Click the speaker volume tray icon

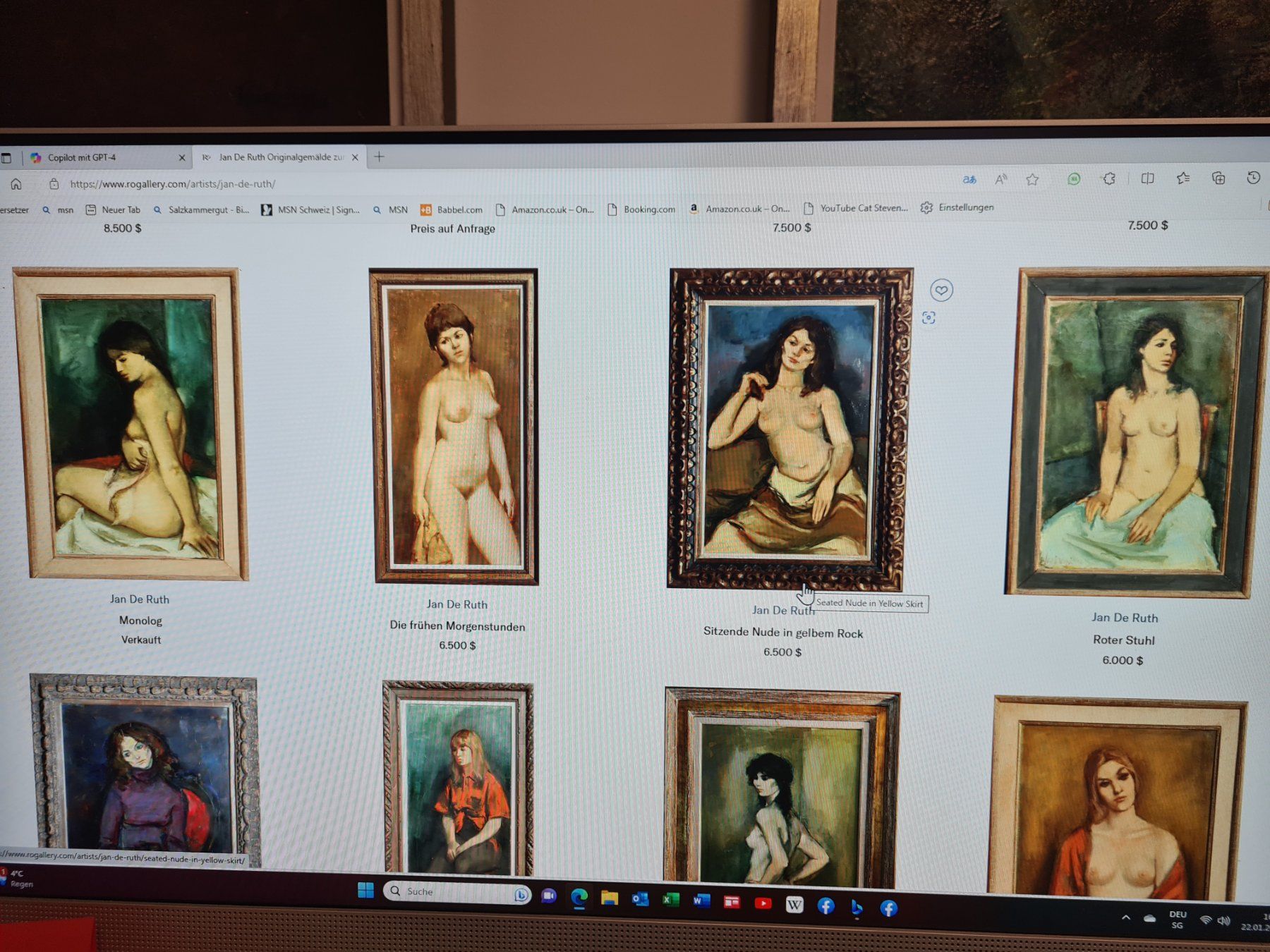point(1224,921)
